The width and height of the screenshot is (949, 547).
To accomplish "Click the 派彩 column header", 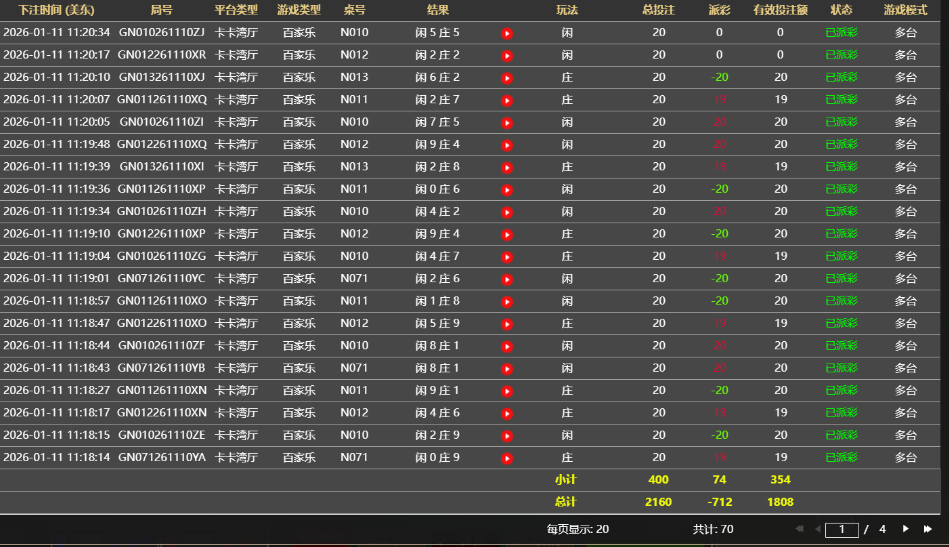I will pos(719,10).
